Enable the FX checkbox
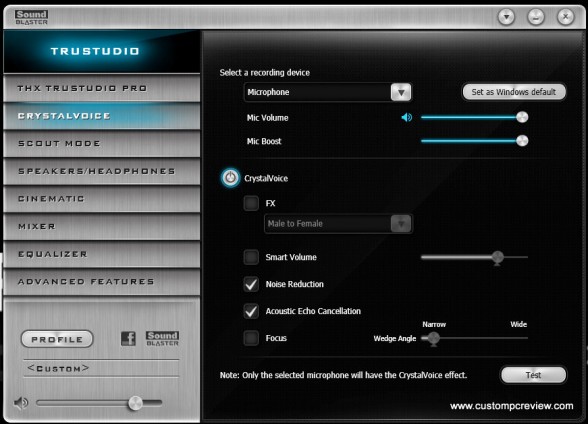This screenshot has width=588, height=424. [251, 203]
